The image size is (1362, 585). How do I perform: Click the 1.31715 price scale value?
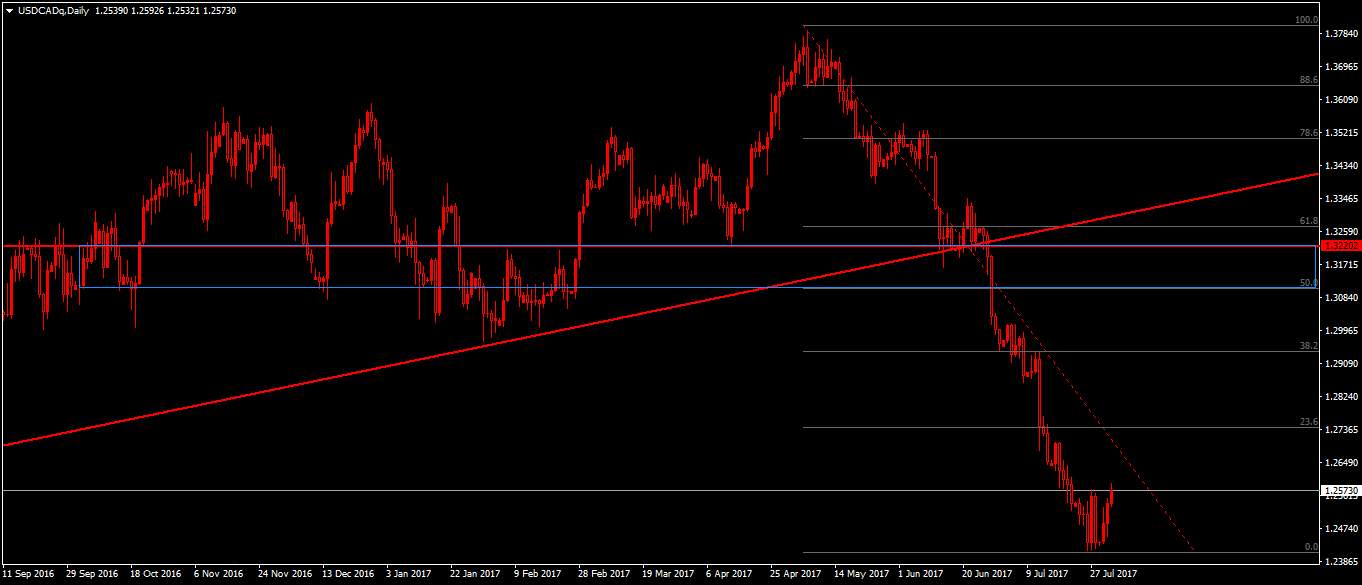pyautogui.click(x=1341, y=265)
